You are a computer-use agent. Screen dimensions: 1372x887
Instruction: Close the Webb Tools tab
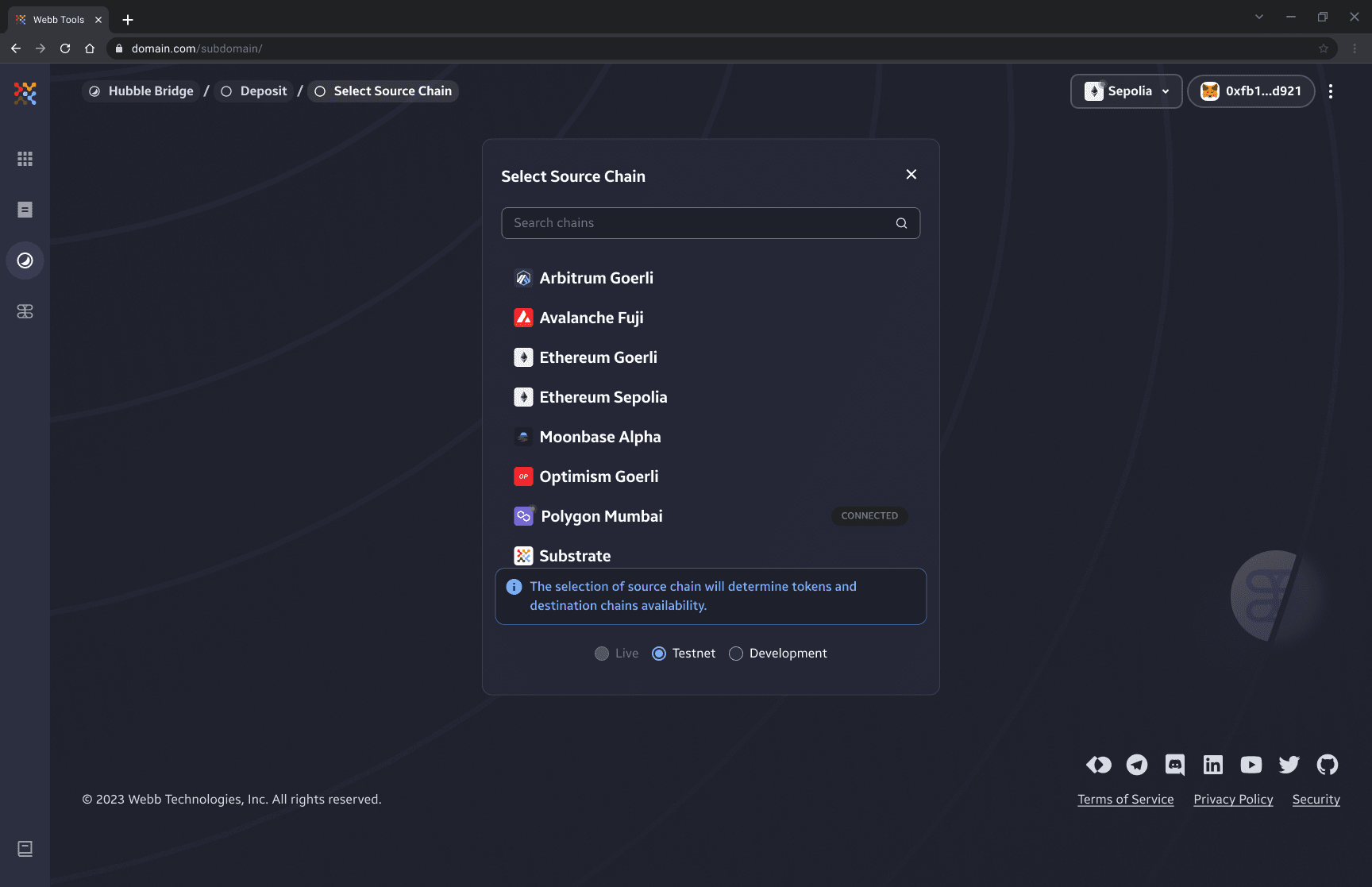click(x=98, y=20)
